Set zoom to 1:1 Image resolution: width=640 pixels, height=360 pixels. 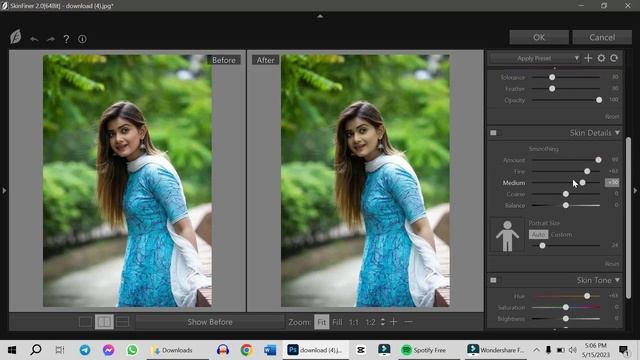353,322
